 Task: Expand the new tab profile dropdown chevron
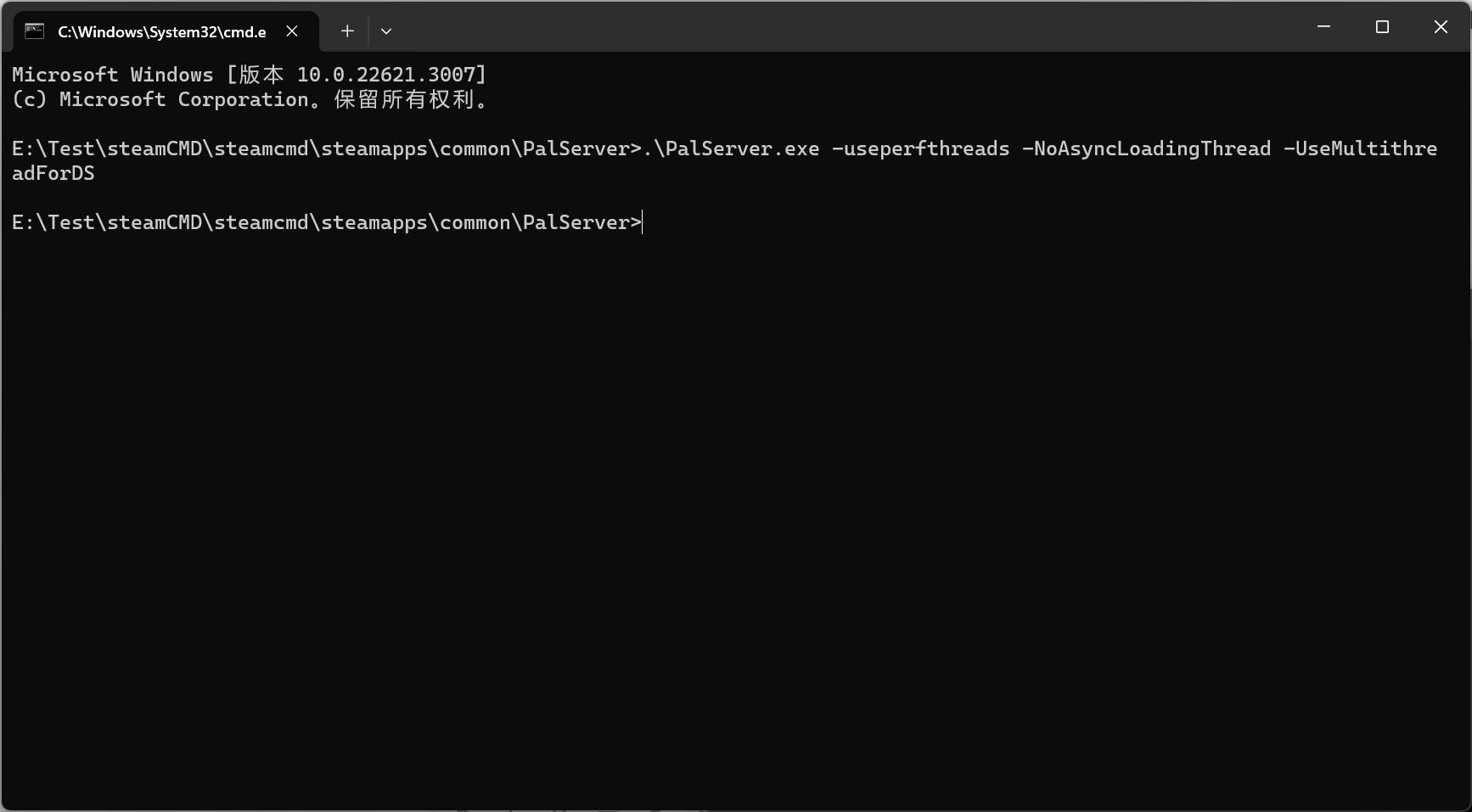coord(386,31)
